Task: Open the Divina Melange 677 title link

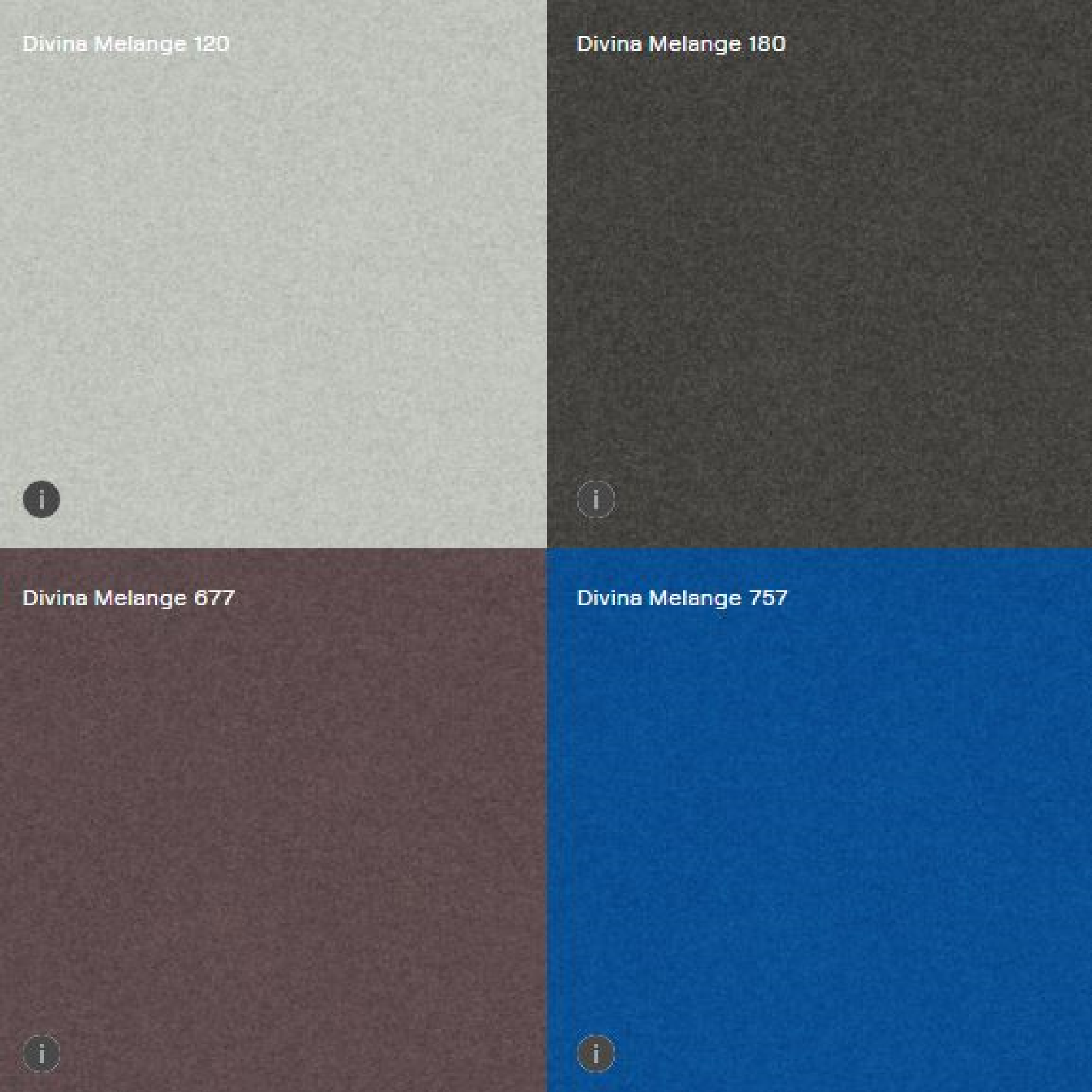Action: 128,598
